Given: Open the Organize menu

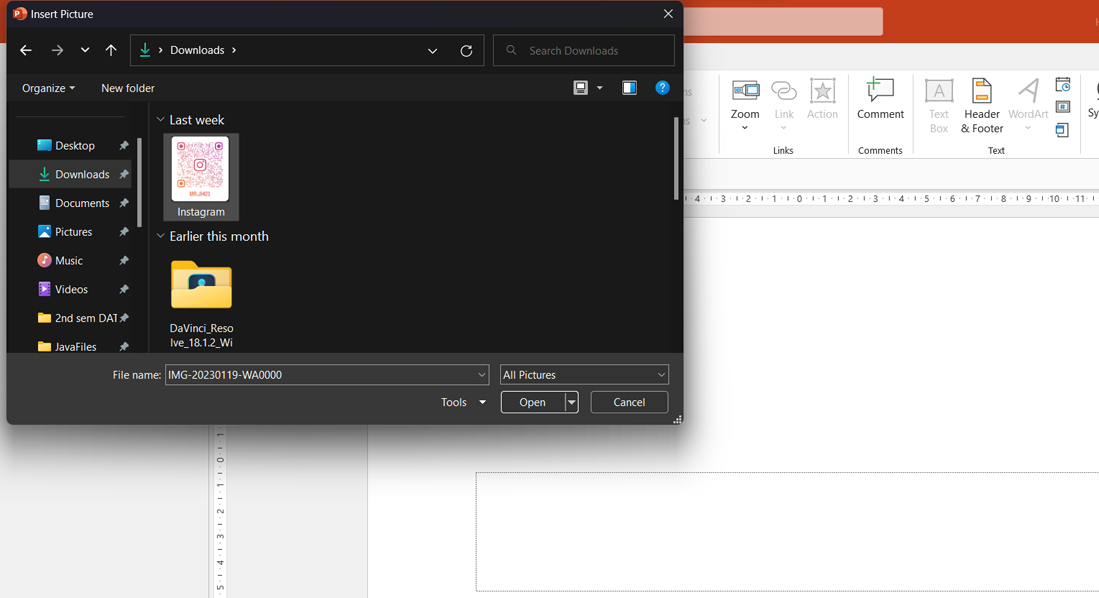Looking at the screenshot, I should (x=48, y=88).
